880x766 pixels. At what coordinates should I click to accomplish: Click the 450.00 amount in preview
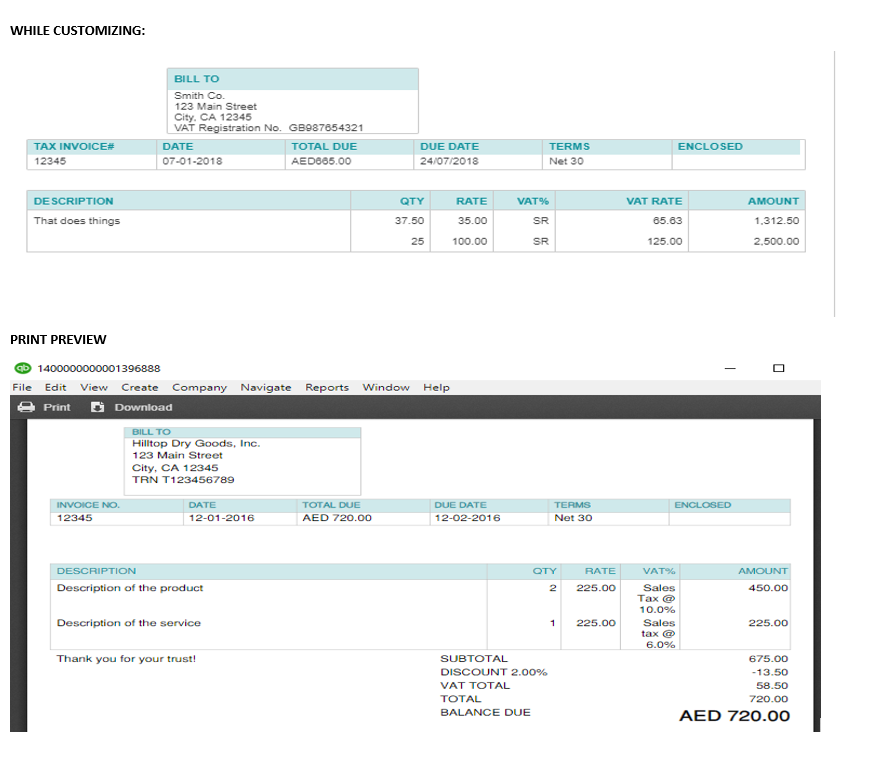pos(768,588)
